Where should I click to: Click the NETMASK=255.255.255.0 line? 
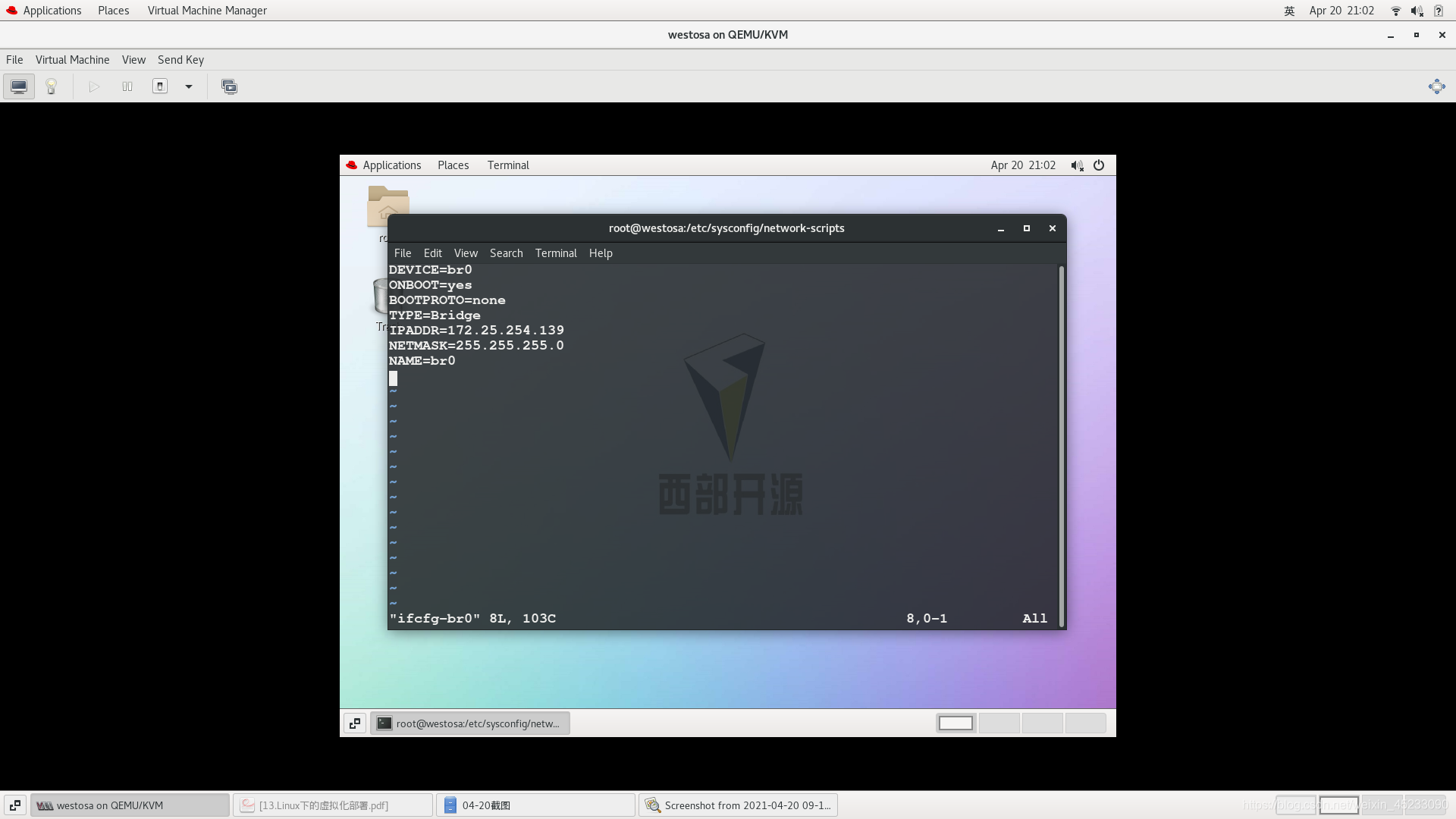pos(476,346)
